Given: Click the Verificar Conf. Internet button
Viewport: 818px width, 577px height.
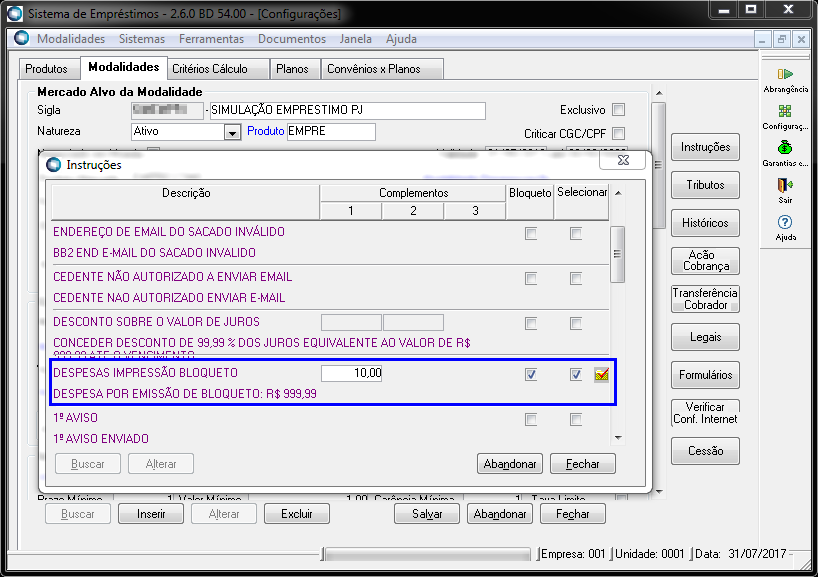Looking at the screenshot, I should pyautogui.click(x=705, y=413).
